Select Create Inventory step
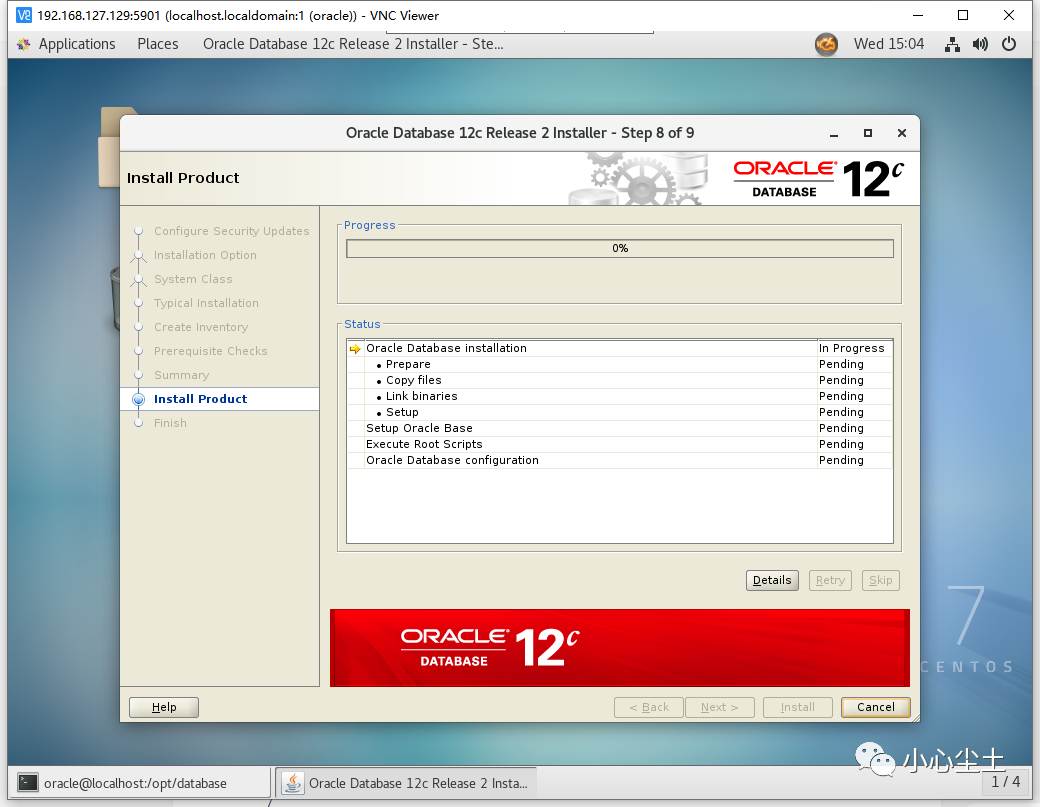The image size is (1040, 807). click(x=201, y=327)
